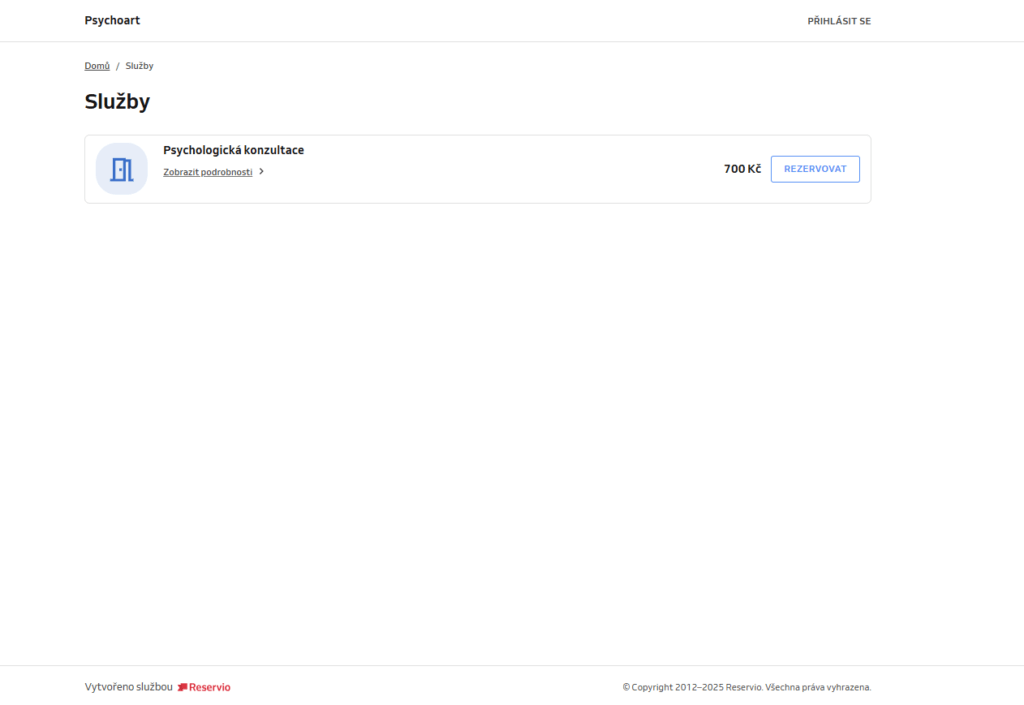Click the Vytvořeno službou footer text

[x=129, y=687]
